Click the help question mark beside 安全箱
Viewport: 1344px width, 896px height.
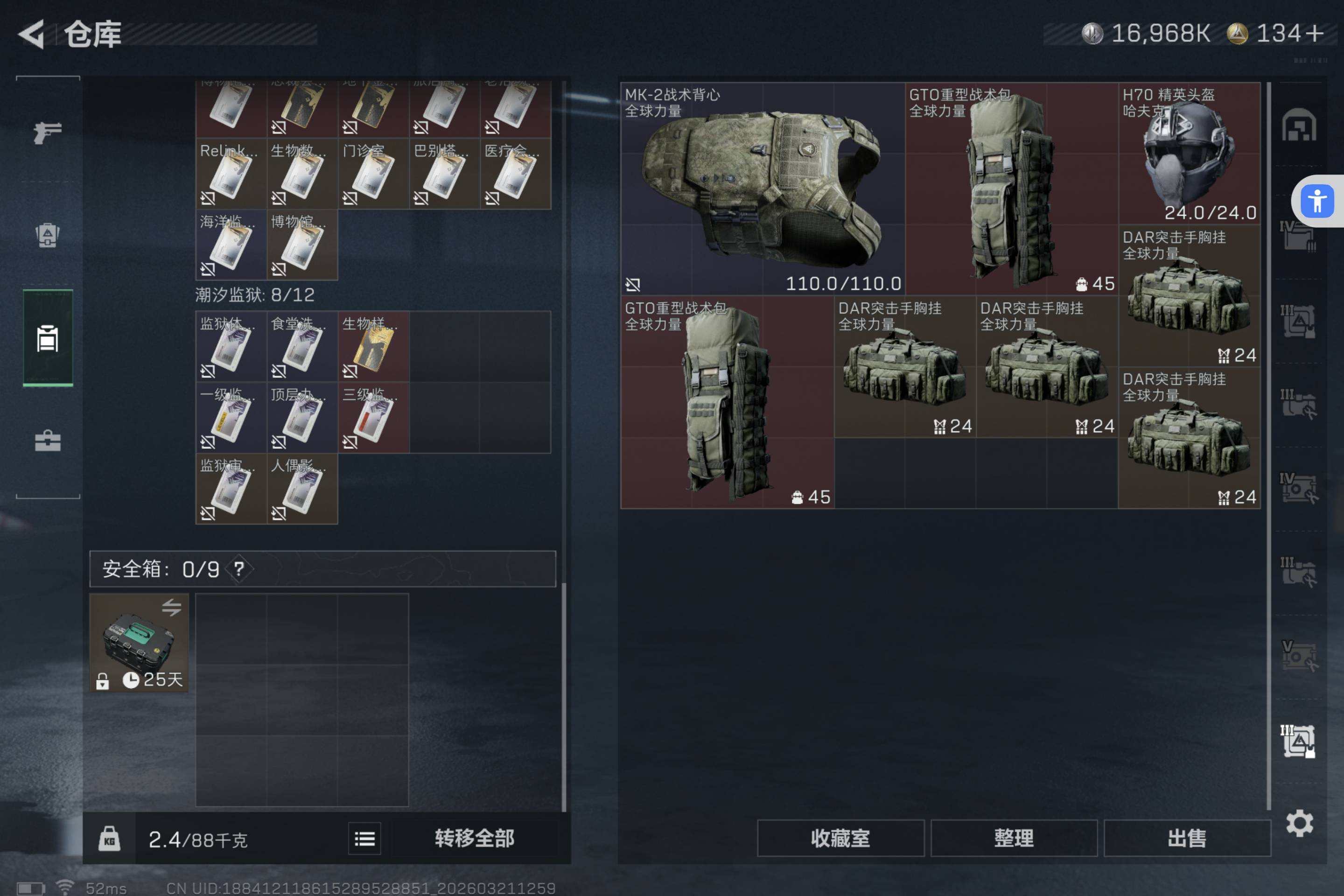click(239, 569)
